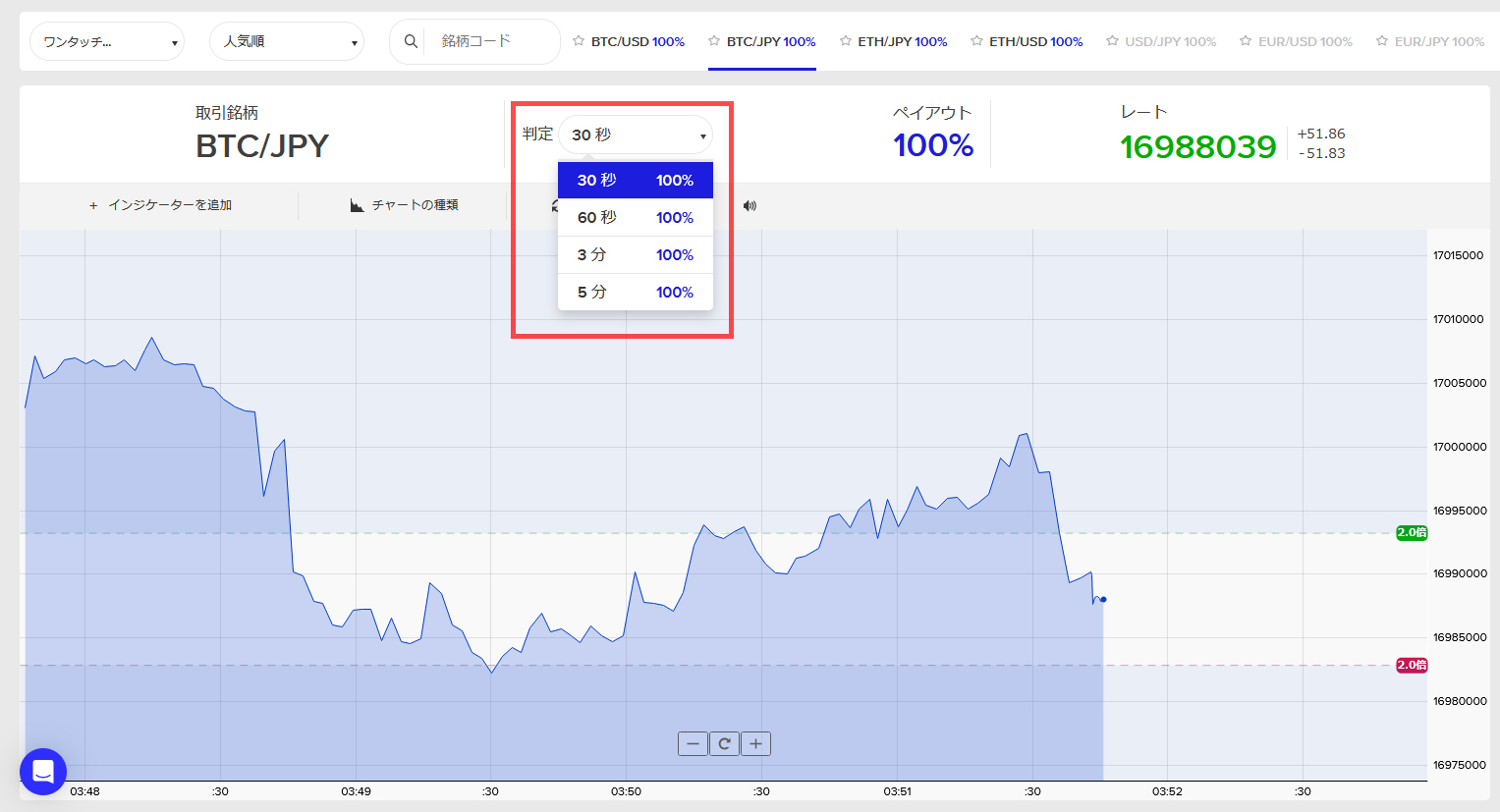This screenshot has height=812, width=1500.
Task: Click the chat support bubble icon
Action: point(43,772)
